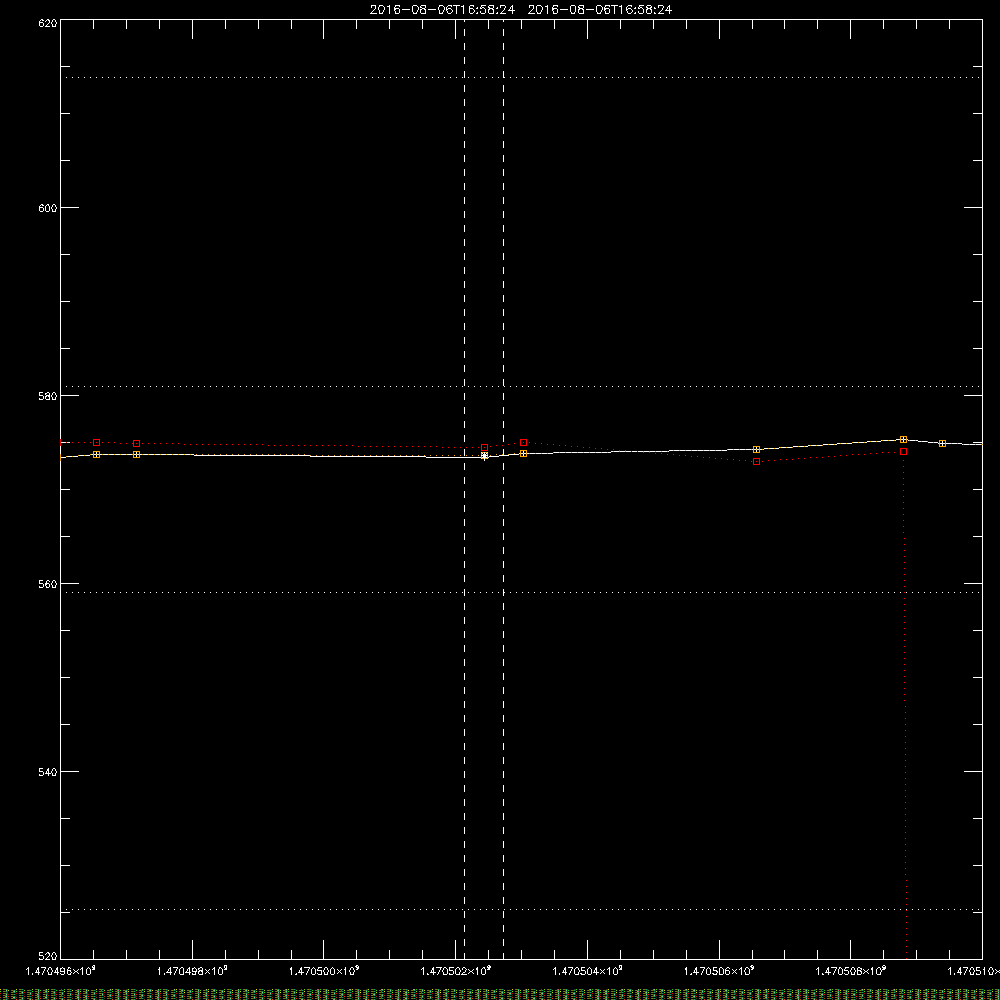The height and width of the screenshot is (1000, 1000).
Task: Click the vertical red dotted drop line
Action: [x=905, y=705]
